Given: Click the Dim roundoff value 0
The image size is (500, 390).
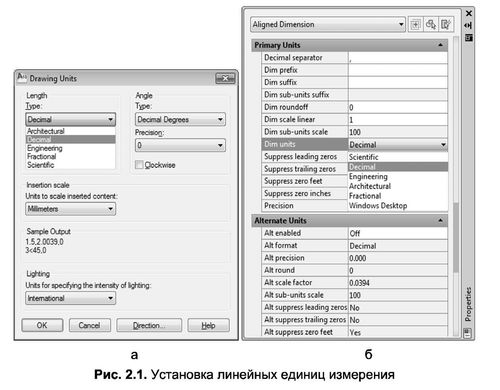Looking at the screenshot, I should click(x=398, y=107).
